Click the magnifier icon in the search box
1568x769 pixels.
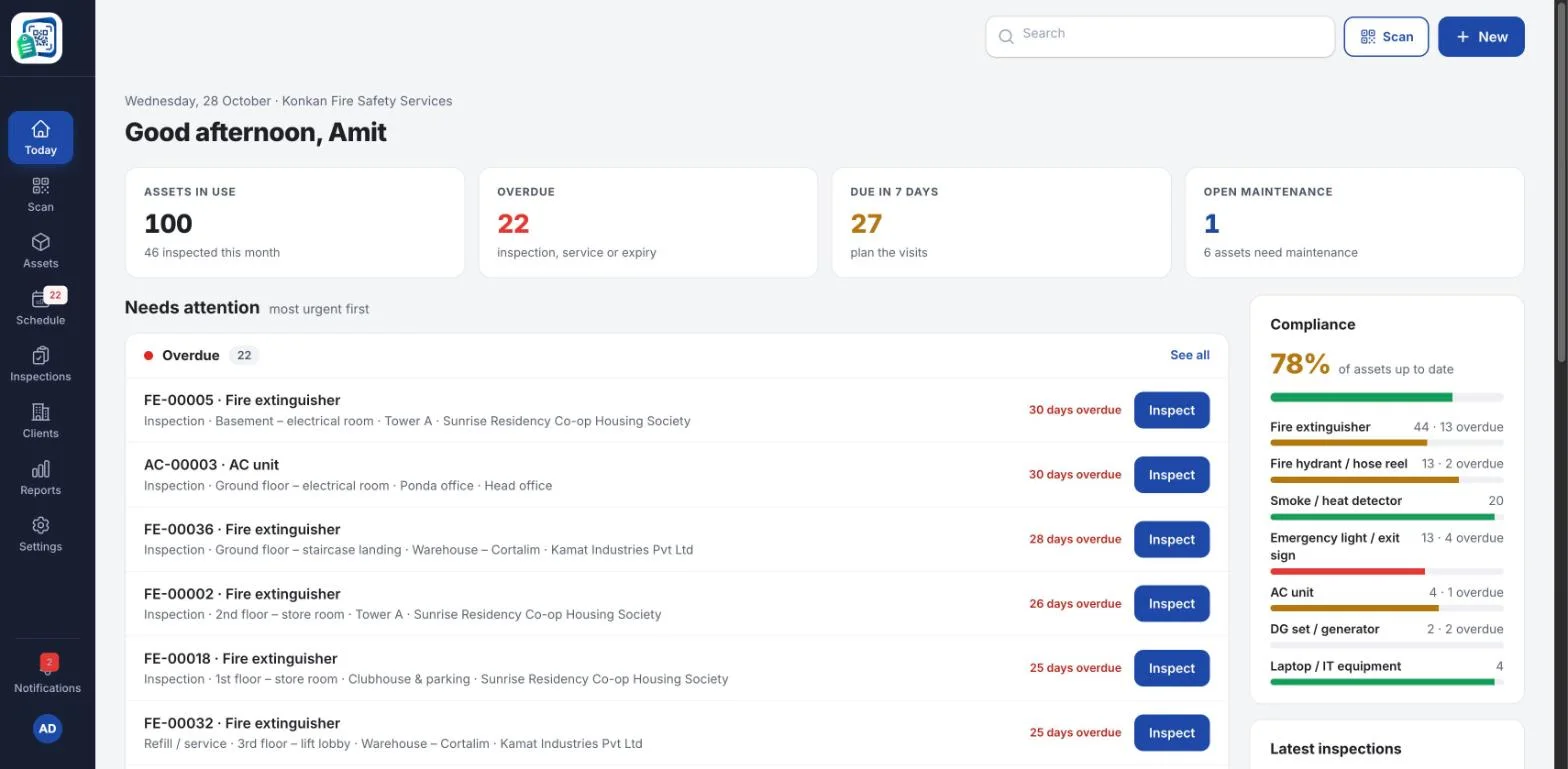point(1006,37)
